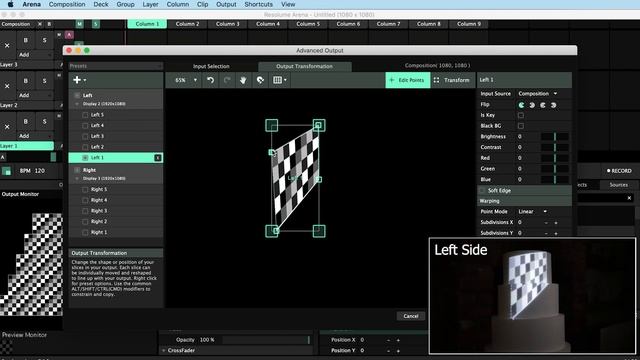Grab the top-right corner warp handle
The height and width of the screenshot is (360, 640).
(x=319, y=125)
